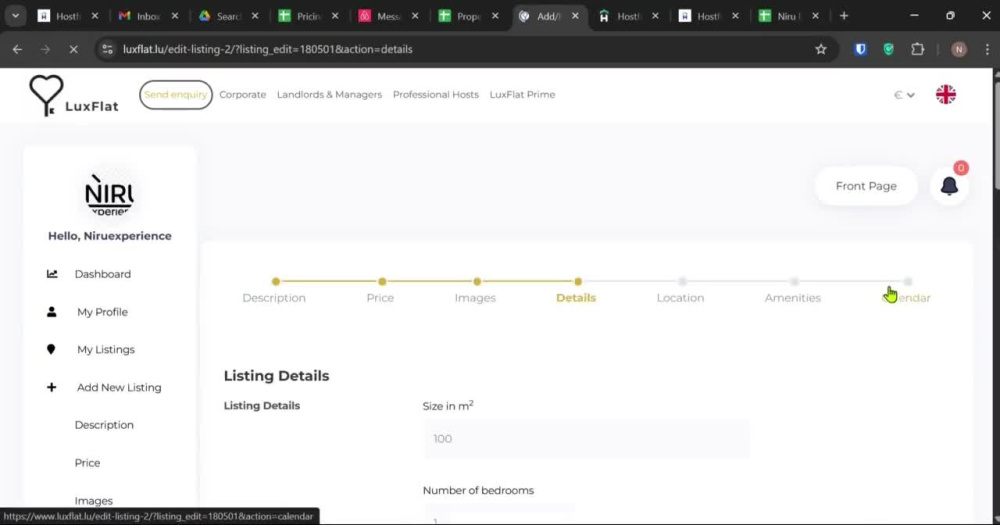This screenshot has height=525, width=1000.
Task: Click the Niruexperience profile avatar
Action: 109,195
